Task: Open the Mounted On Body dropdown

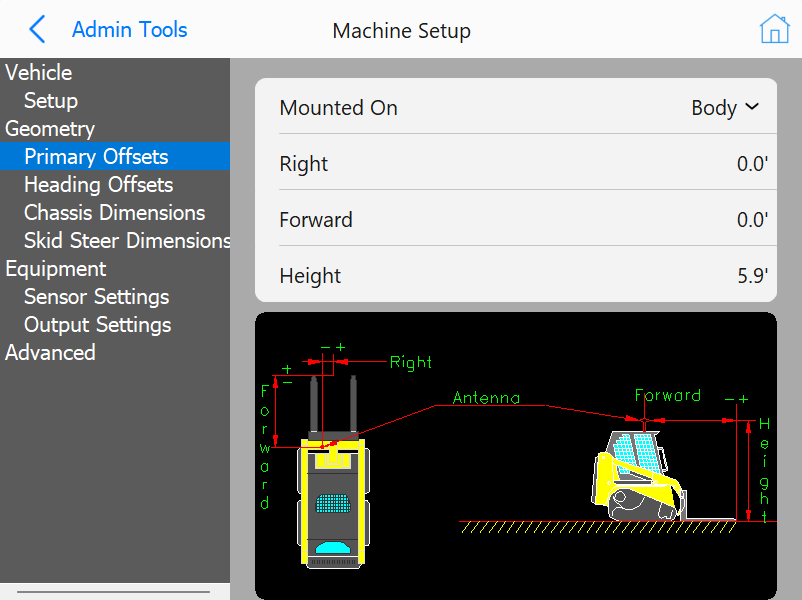Action: coord(725,107)
